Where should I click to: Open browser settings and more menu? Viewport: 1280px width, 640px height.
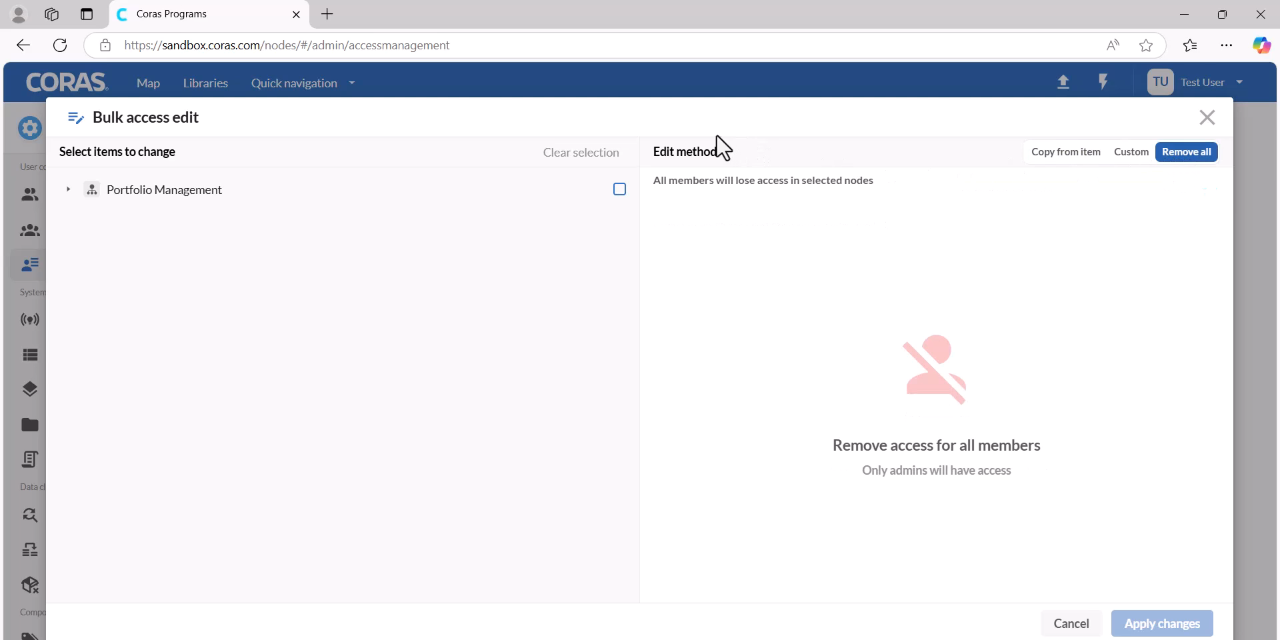[x=1226, y=45]
